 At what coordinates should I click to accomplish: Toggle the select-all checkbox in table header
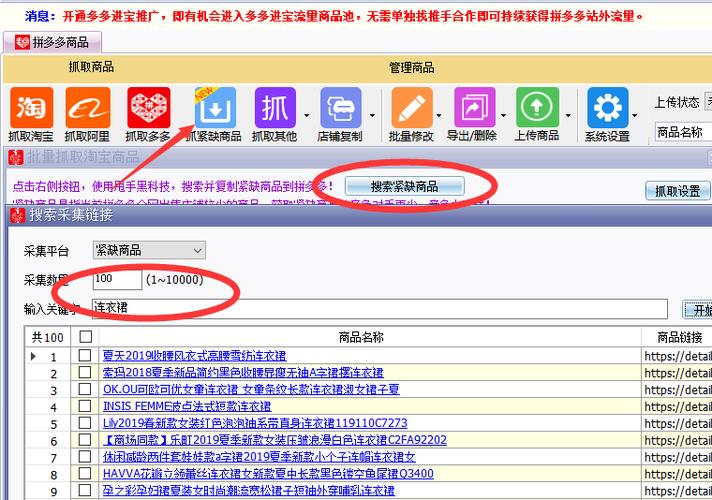pyautogui.click(x=85, y=337)
